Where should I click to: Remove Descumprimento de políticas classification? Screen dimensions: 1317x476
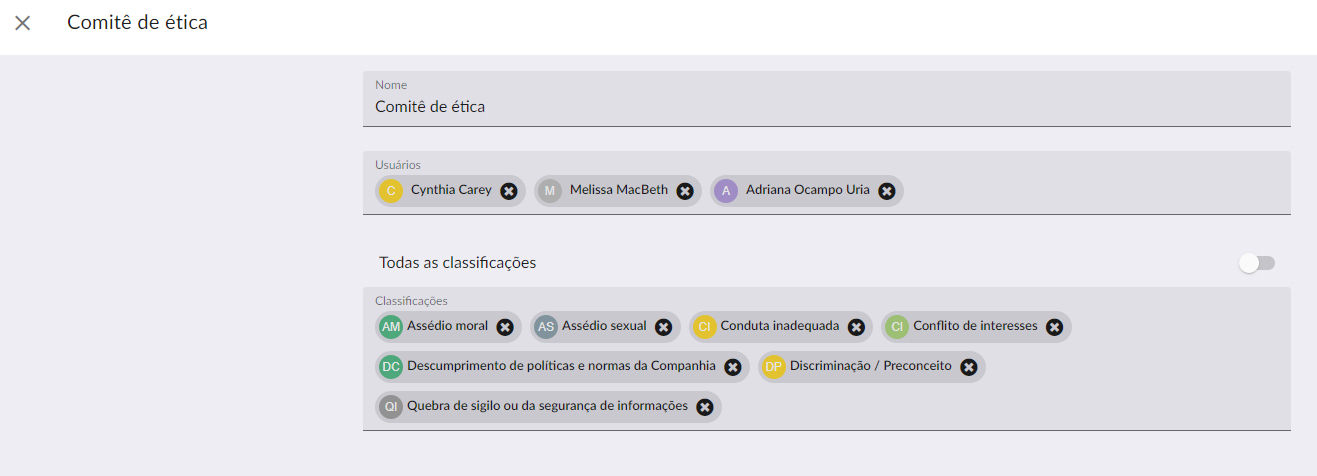coord(733,367)
